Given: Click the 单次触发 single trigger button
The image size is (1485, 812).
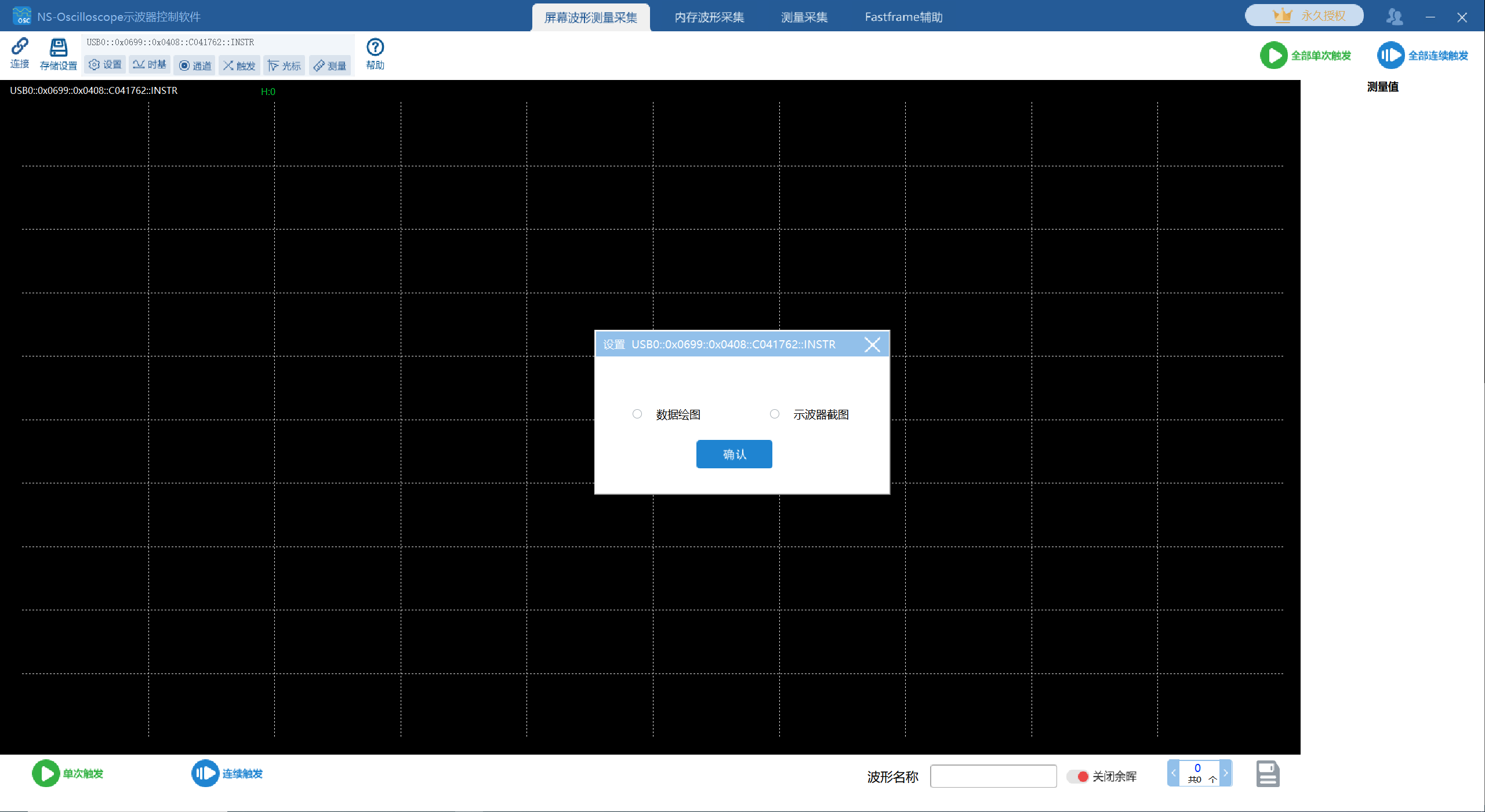Looking at the screenshot, I should point(68,773).
